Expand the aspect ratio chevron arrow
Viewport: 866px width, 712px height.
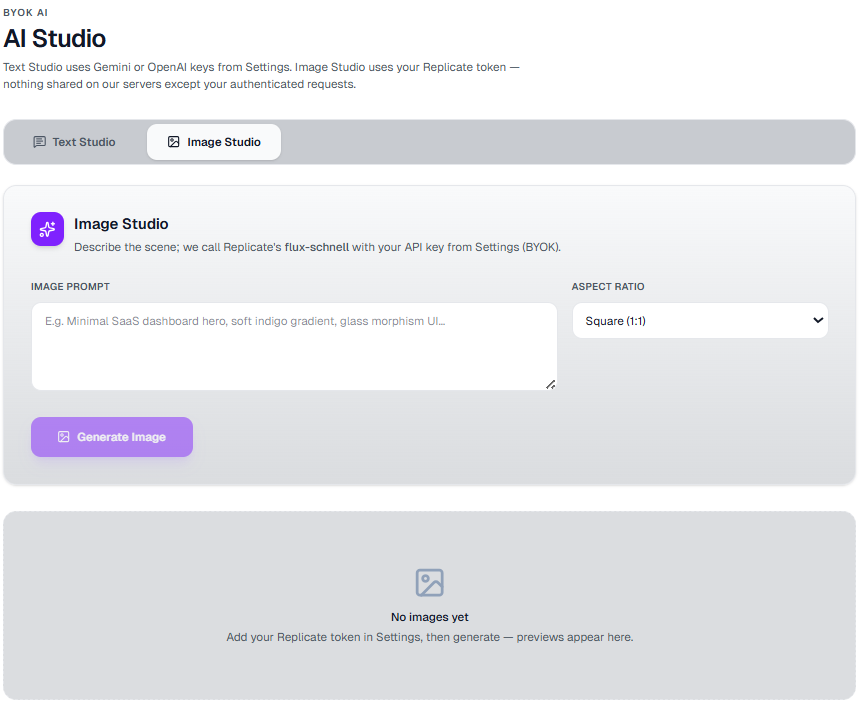[818, 320]
